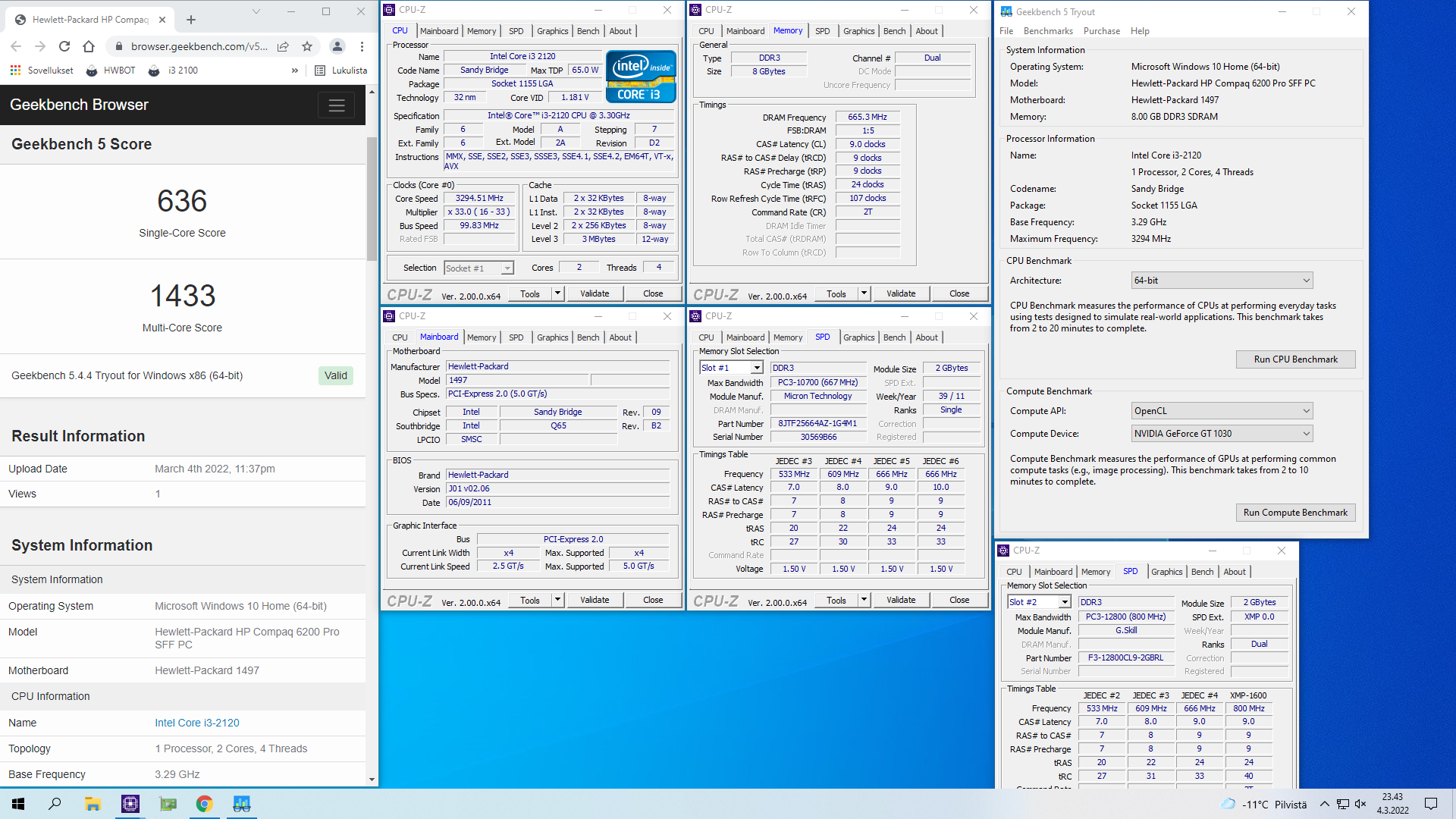Open Chrome from the taskbar
The width and height of the screenshot is (1456, 819).
coord(205,804)
